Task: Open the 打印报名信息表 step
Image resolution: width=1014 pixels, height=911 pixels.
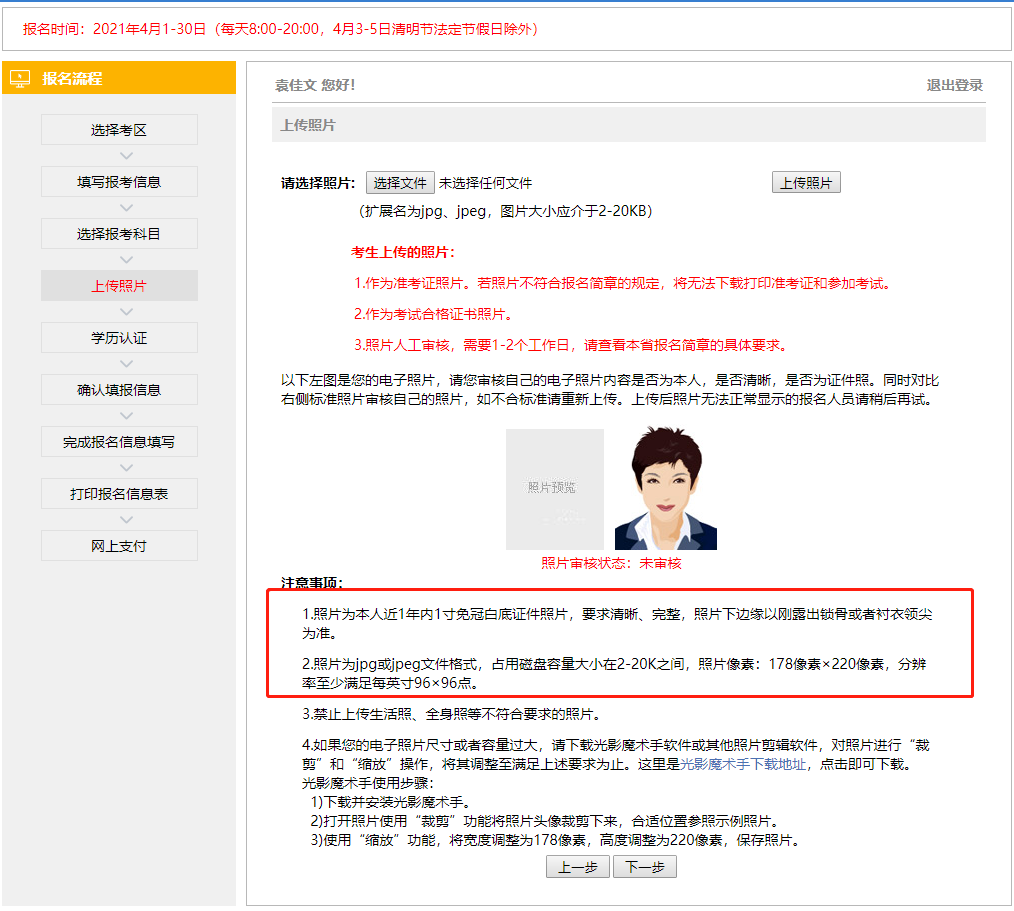Action: (118, 493)
